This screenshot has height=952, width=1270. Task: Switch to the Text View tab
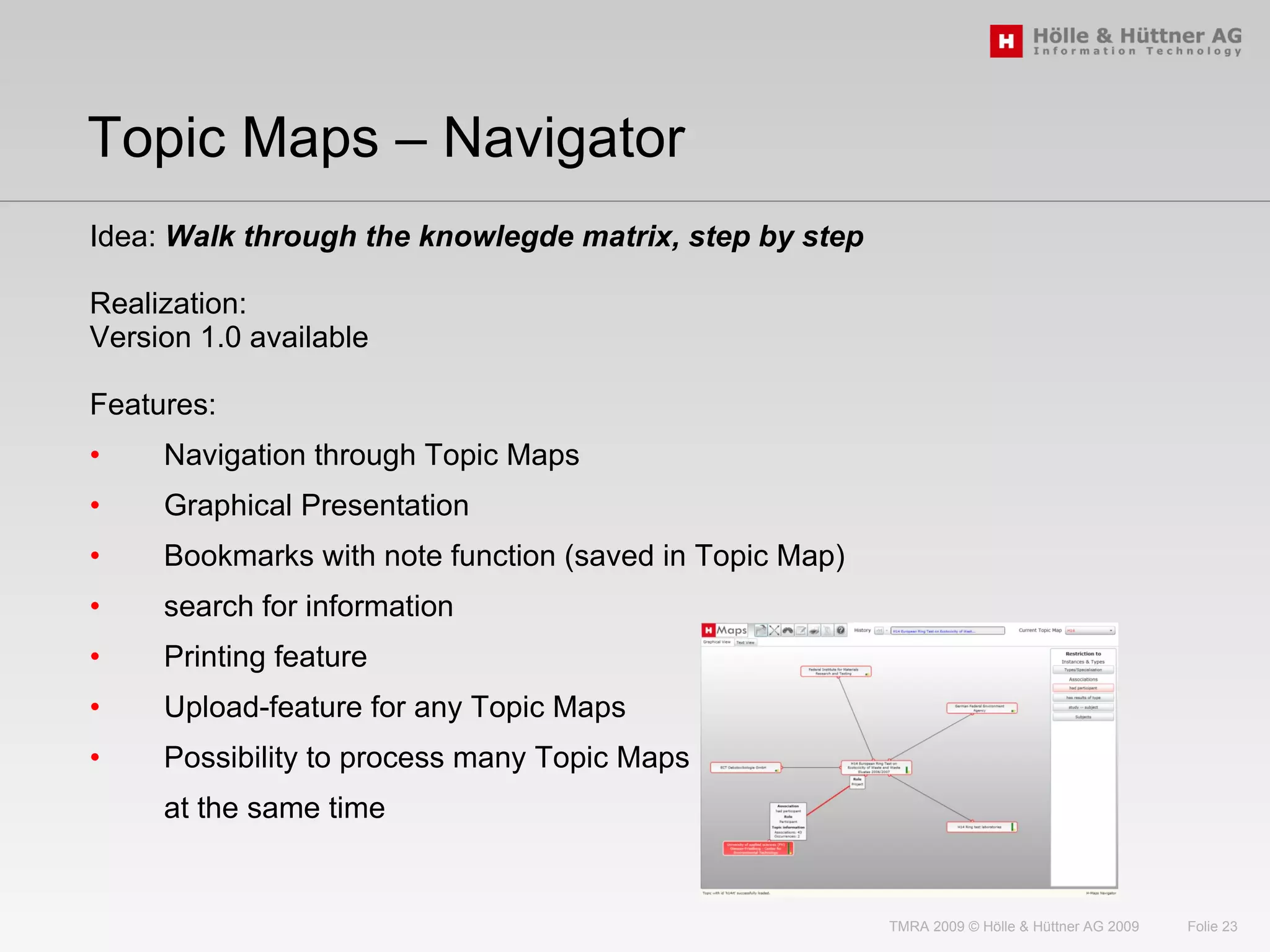745,643
